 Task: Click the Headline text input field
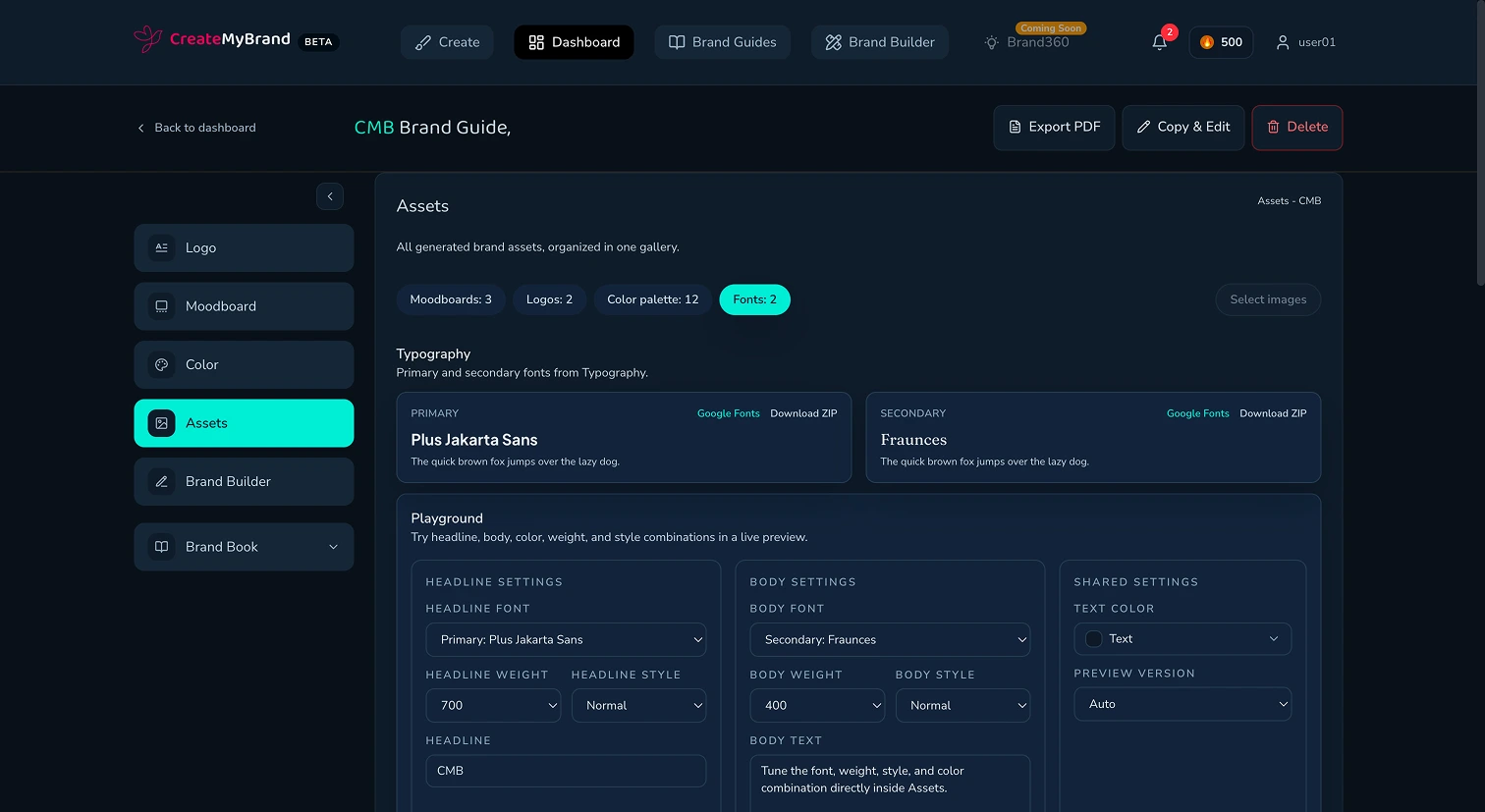pos(566,771)
